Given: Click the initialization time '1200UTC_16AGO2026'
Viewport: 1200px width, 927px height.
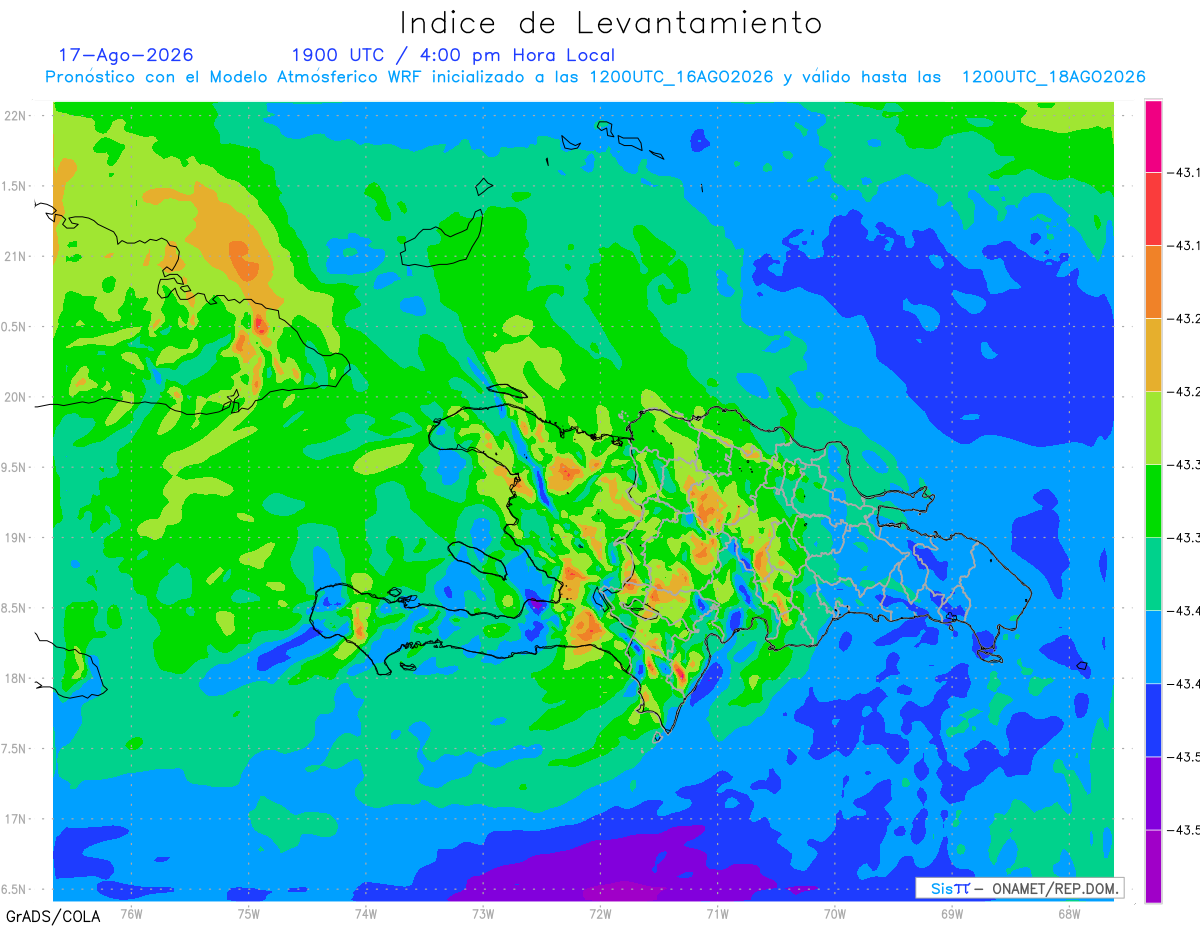Looking at the screenshot, I should coord(681,77).
